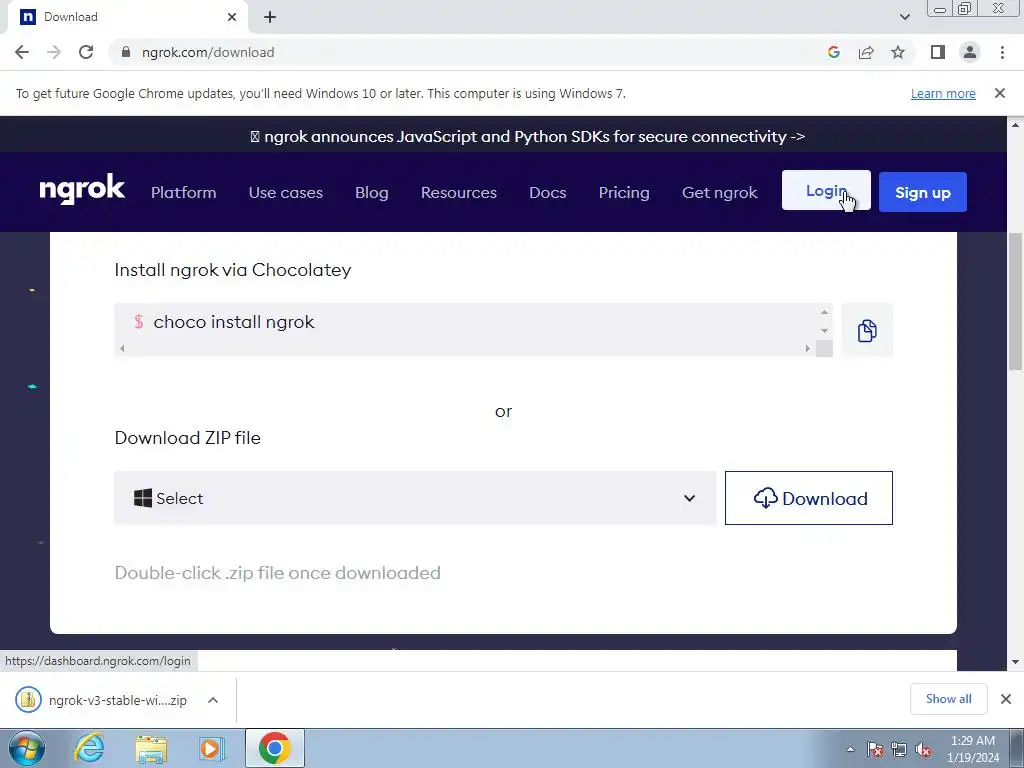
Task: Open Action Center flag icon
Action: [x=875, y=749]
